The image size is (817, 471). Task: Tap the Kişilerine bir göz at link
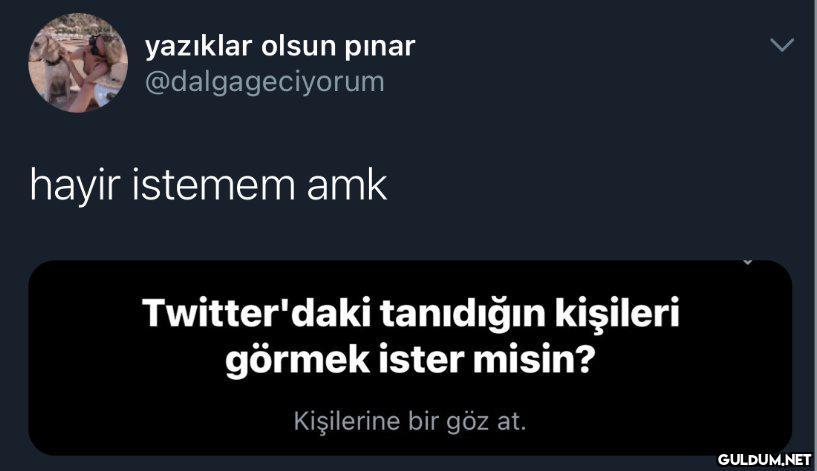(410, 421)
